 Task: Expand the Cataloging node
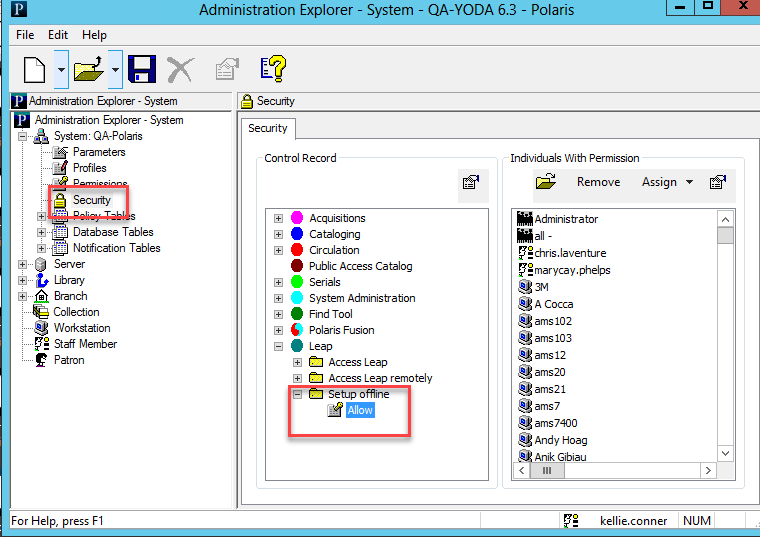point(278,235)
